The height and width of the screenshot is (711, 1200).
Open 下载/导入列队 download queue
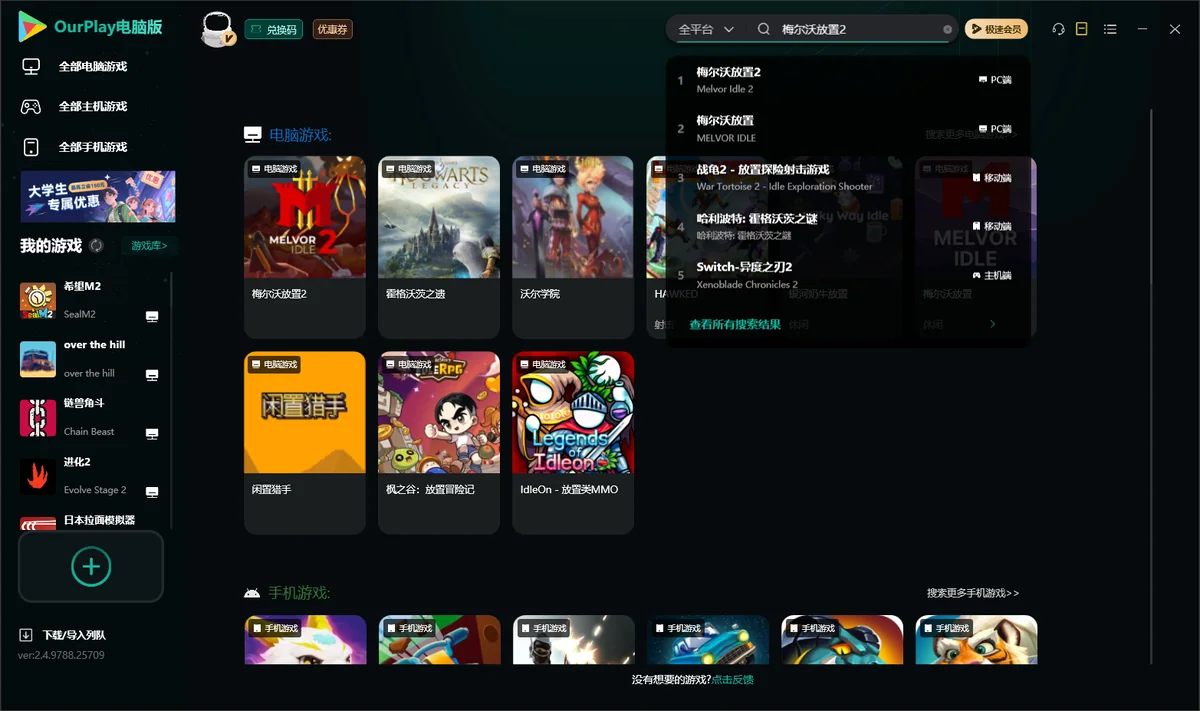pos(63,635)
